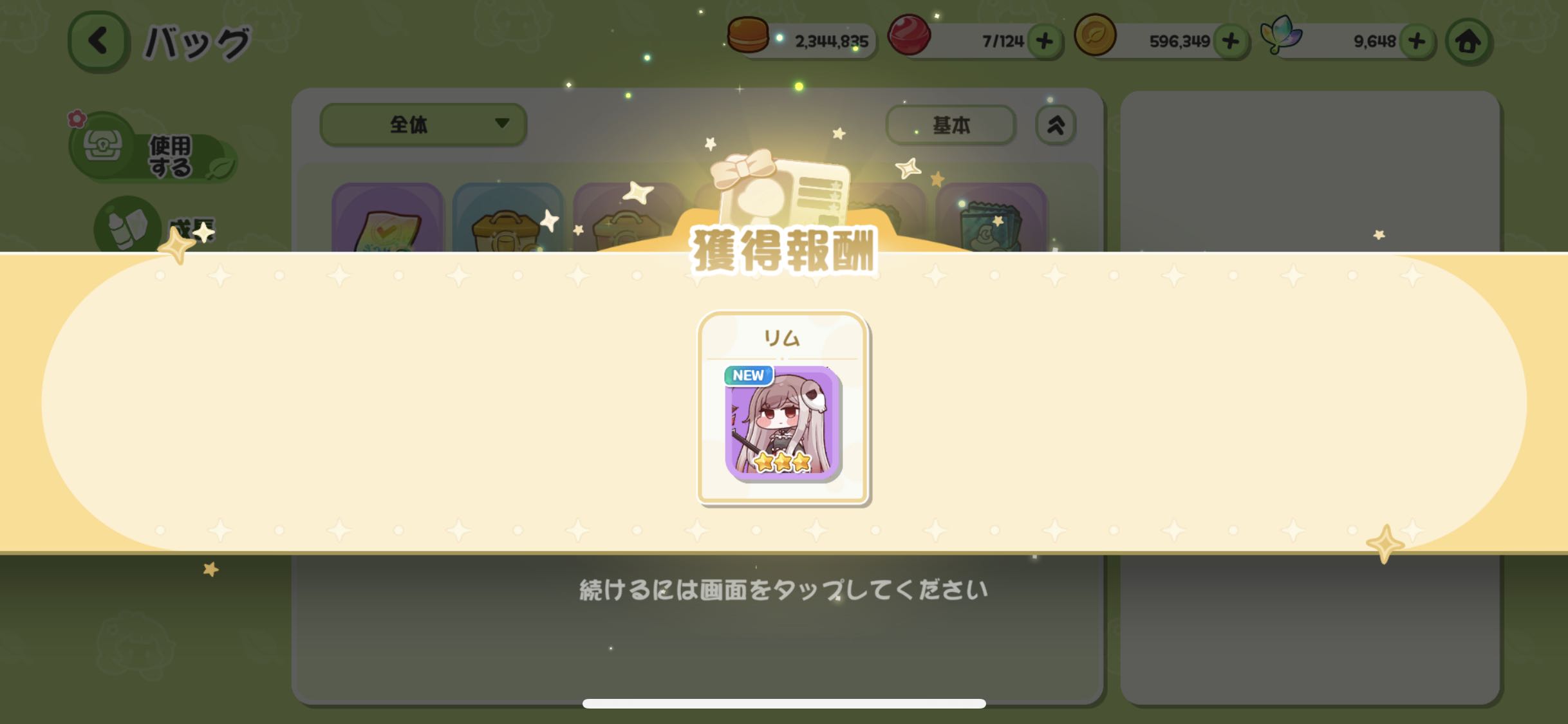Tap the 獲得報酬 reward banner title
The width and height of the screenshot is (1568, 724).
click(783, 251)
